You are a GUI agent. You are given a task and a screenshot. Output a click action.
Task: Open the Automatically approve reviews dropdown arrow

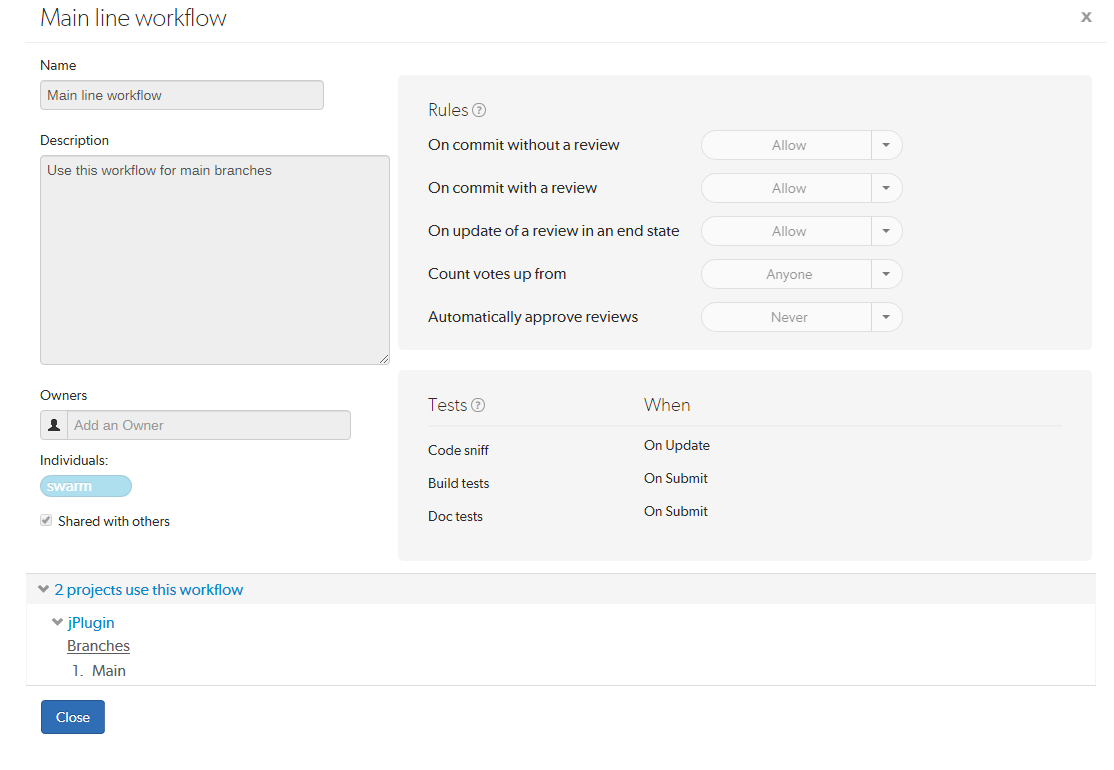(886, 317)
